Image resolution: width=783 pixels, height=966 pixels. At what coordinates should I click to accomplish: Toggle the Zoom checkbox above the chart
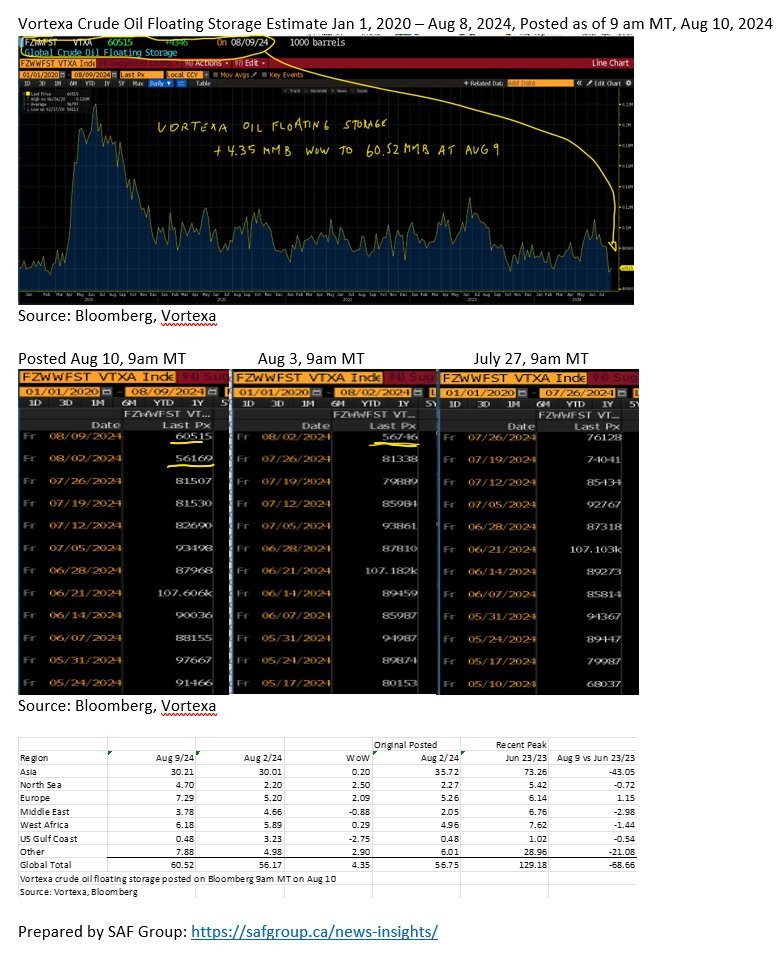coord(354,91)
